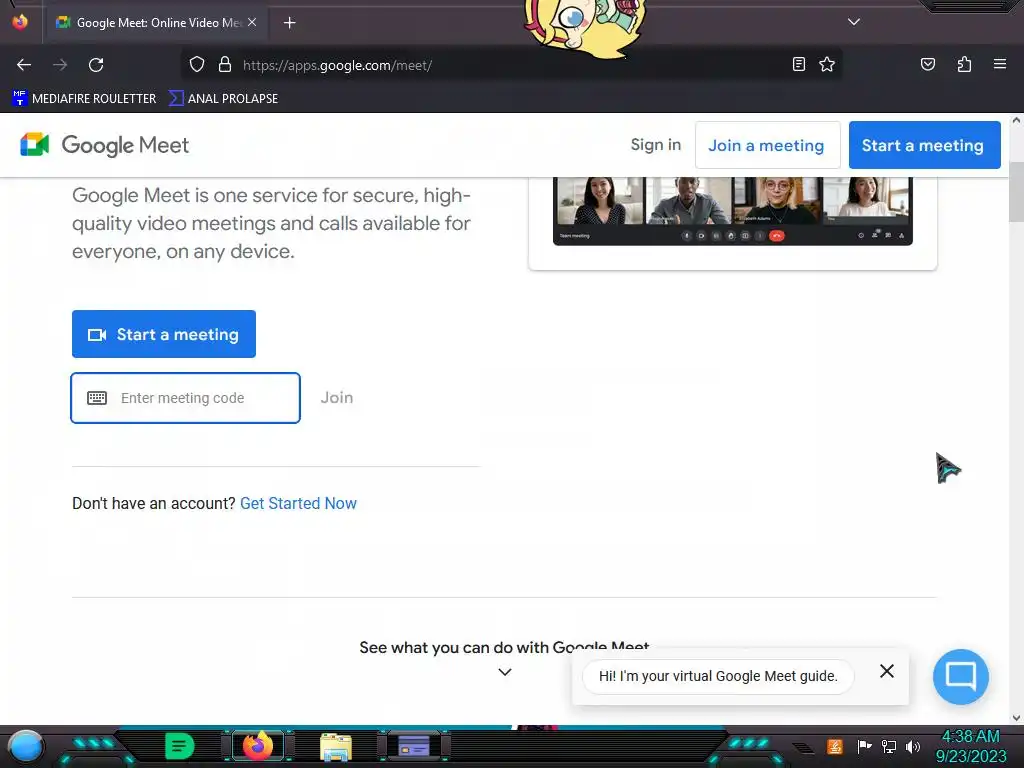Open the MEDIAFIRE ROULETTER bookmark

pyautogui.click(x=84, y=99)
